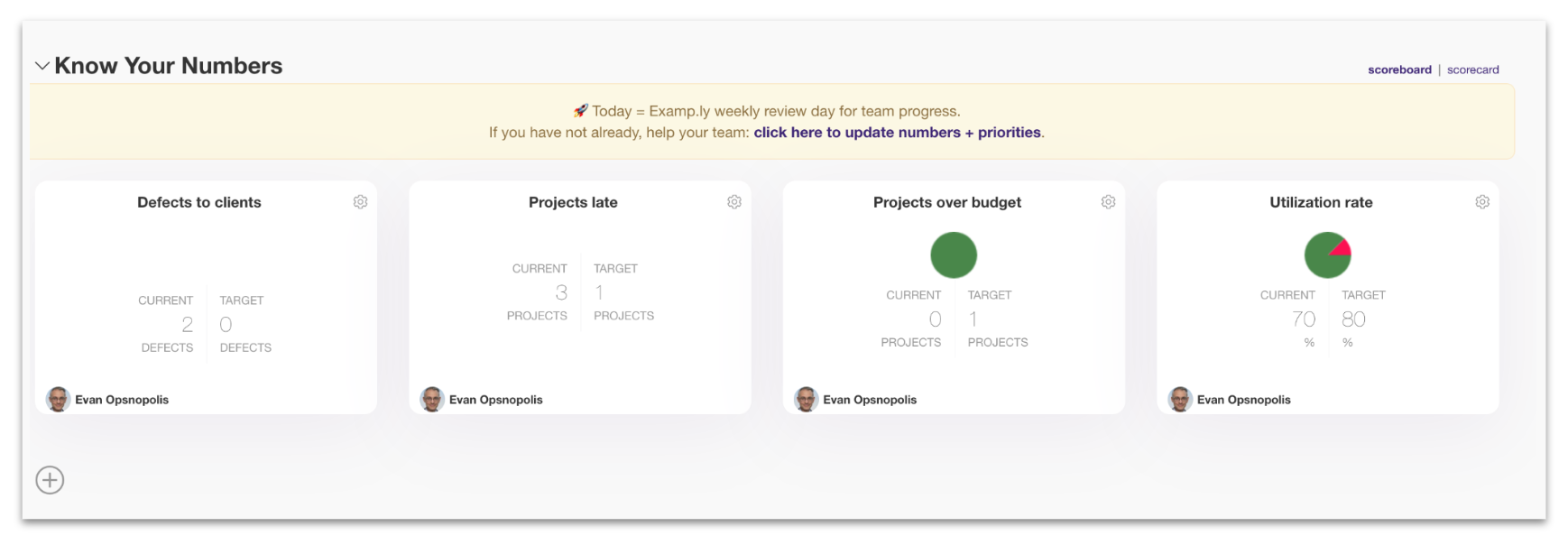Click Evan's avatar on Defects to clients card
1568x545 pixels.
[59, 399]
